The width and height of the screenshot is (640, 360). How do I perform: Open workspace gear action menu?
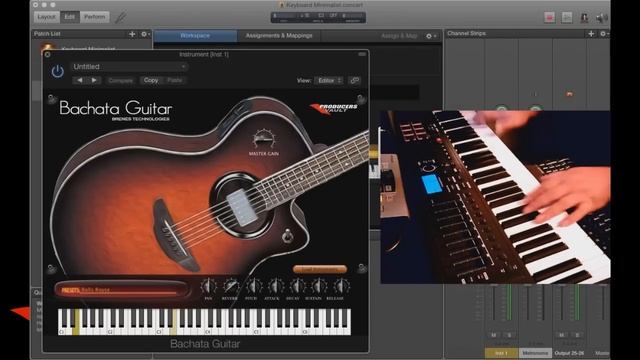coord(431,36)
